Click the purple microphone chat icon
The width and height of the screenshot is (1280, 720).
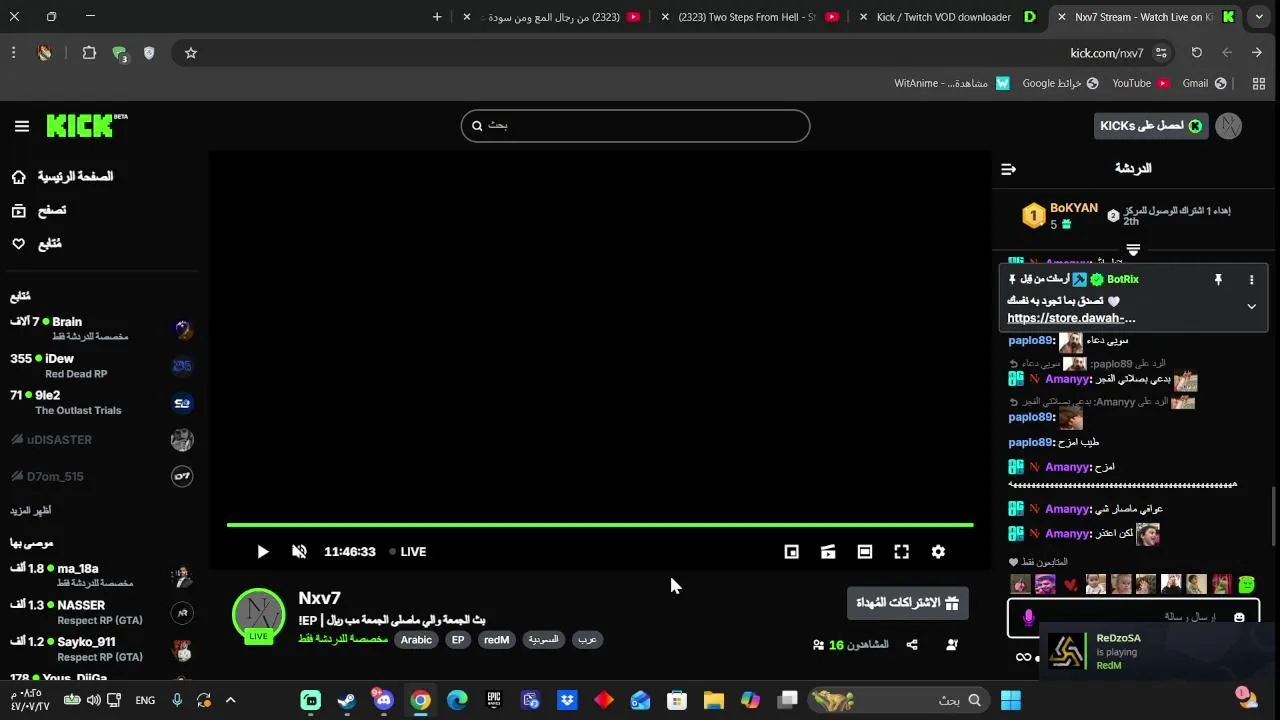pos(1028,618)
